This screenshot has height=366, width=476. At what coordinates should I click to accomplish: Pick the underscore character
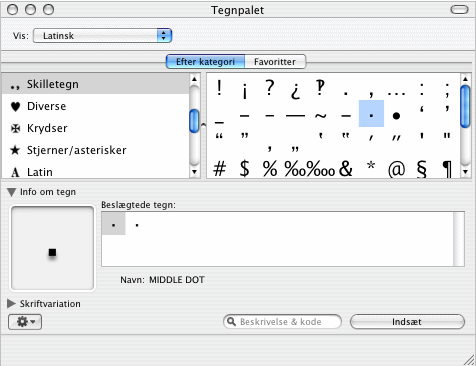click(219, 122)
